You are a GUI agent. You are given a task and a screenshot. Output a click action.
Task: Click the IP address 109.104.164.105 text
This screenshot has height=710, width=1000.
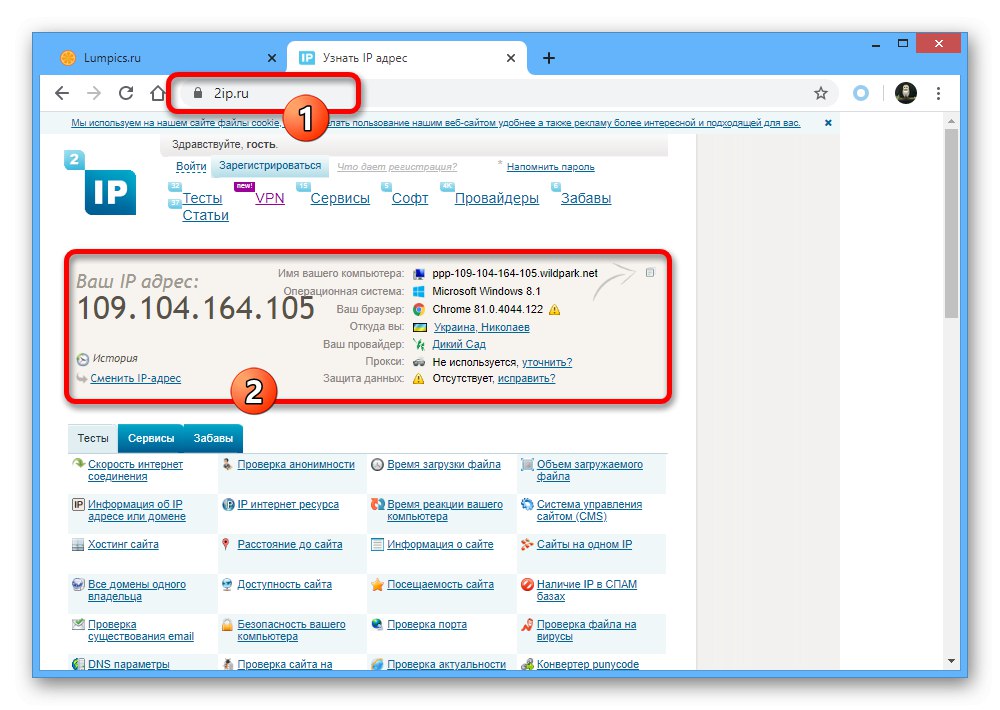(196, 309)
